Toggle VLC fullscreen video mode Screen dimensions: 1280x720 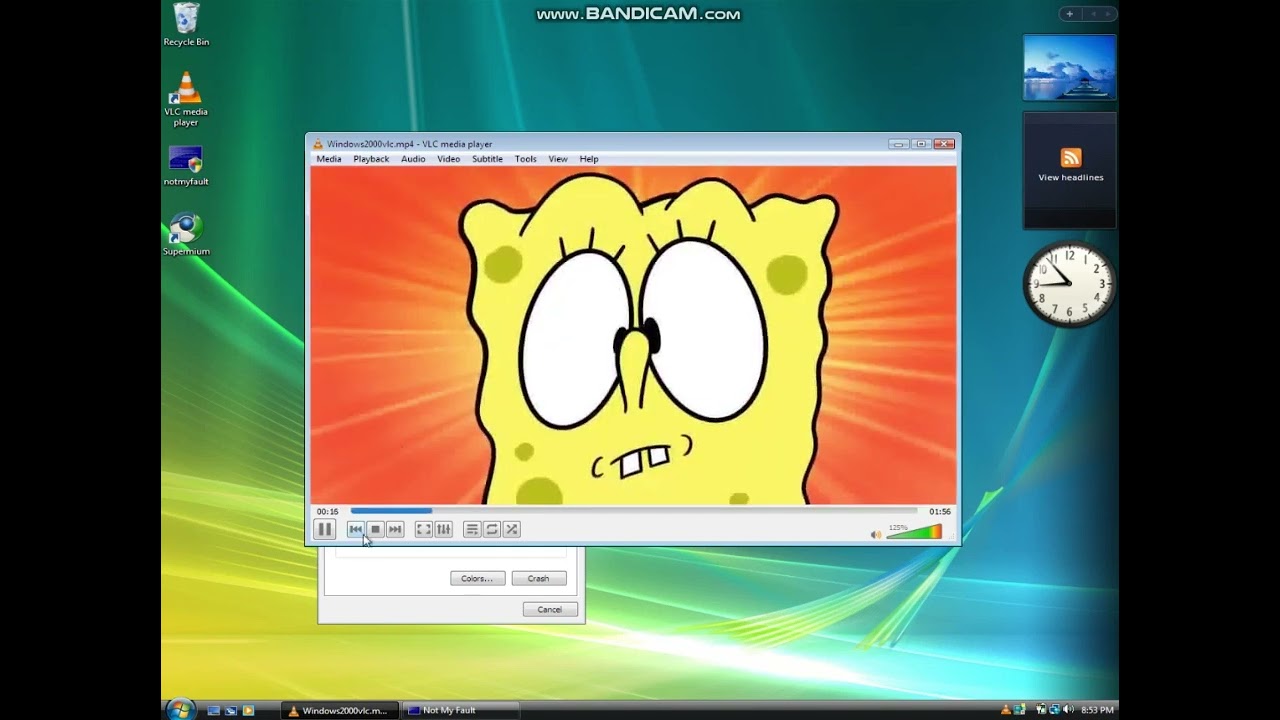424,529
